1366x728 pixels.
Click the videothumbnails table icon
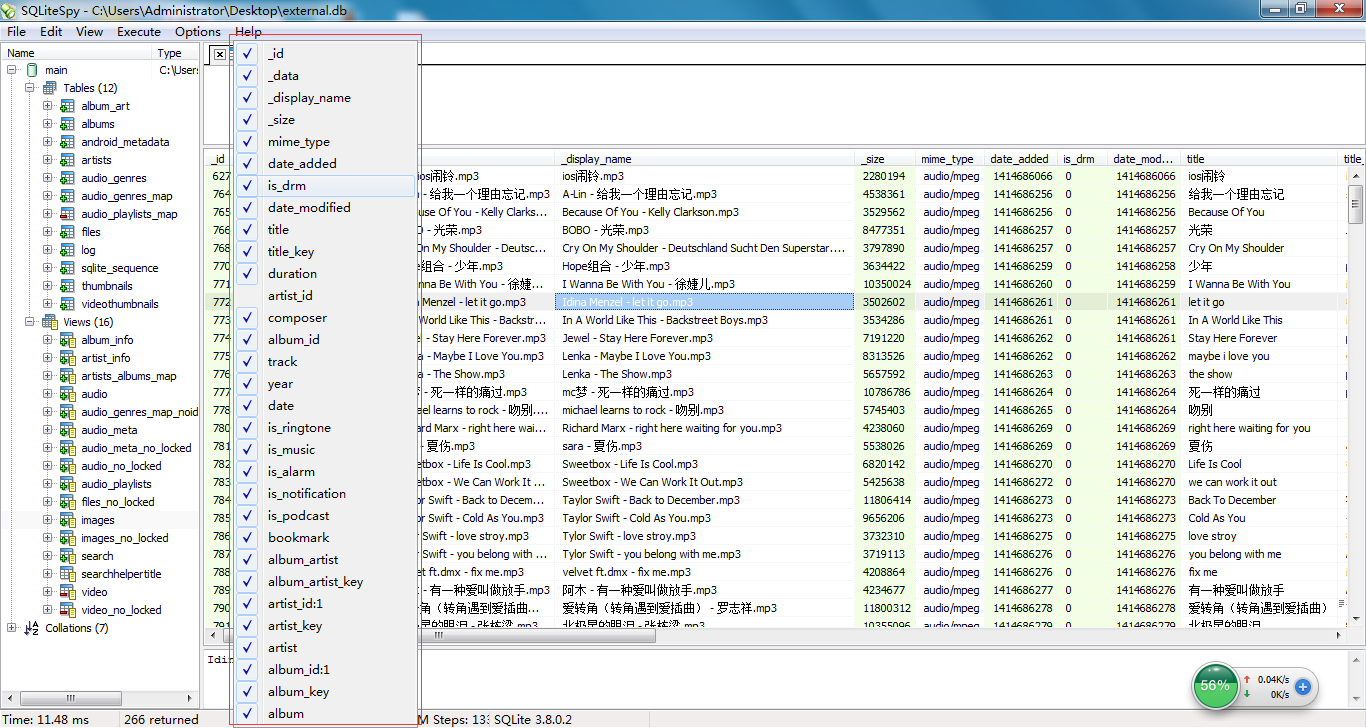(x=67, y=304)
